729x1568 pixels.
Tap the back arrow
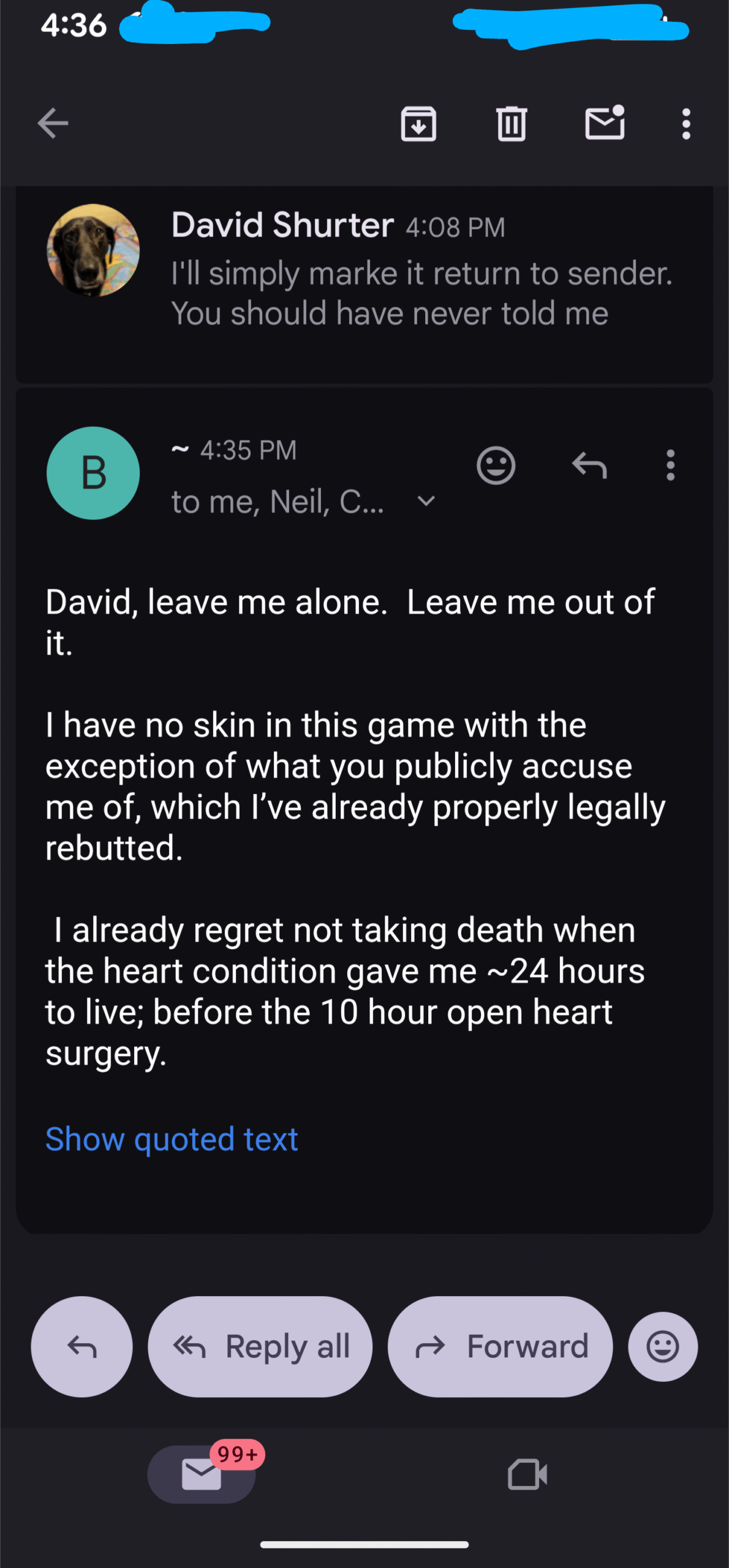pyautogui.click(x=53, y=124)
